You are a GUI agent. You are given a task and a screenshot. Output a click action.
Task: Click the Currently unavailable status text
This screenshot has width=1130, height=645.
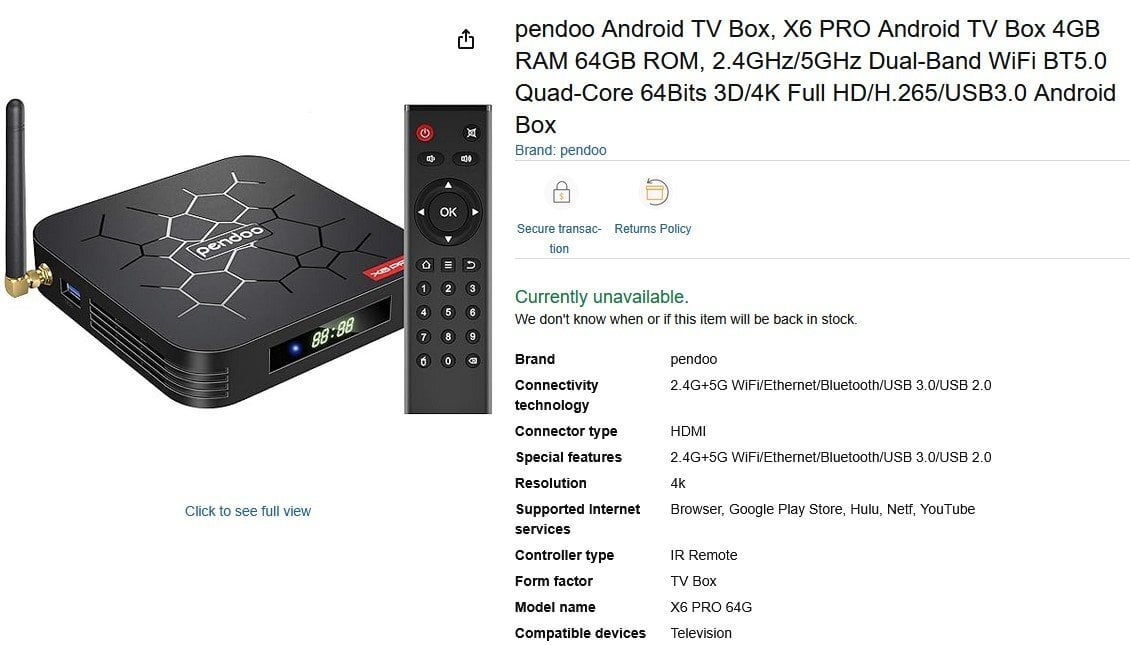click(602, 297)
